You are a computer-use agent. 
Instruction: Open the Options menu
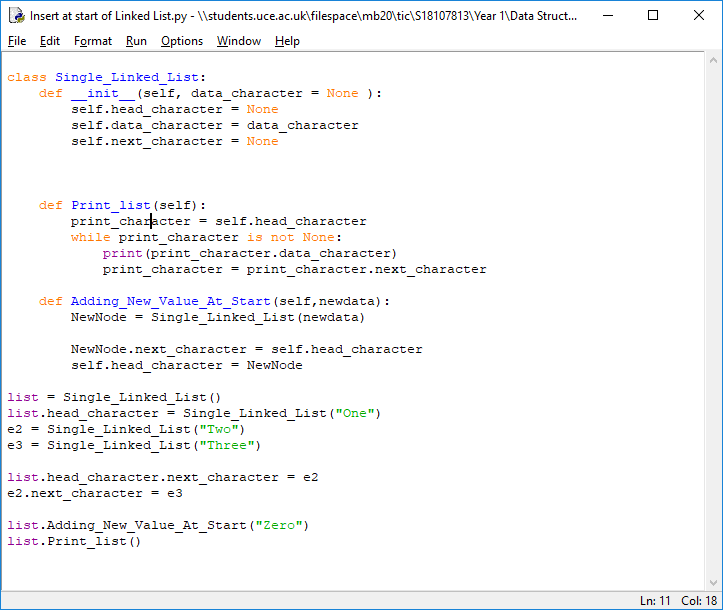tap(182, 41)
